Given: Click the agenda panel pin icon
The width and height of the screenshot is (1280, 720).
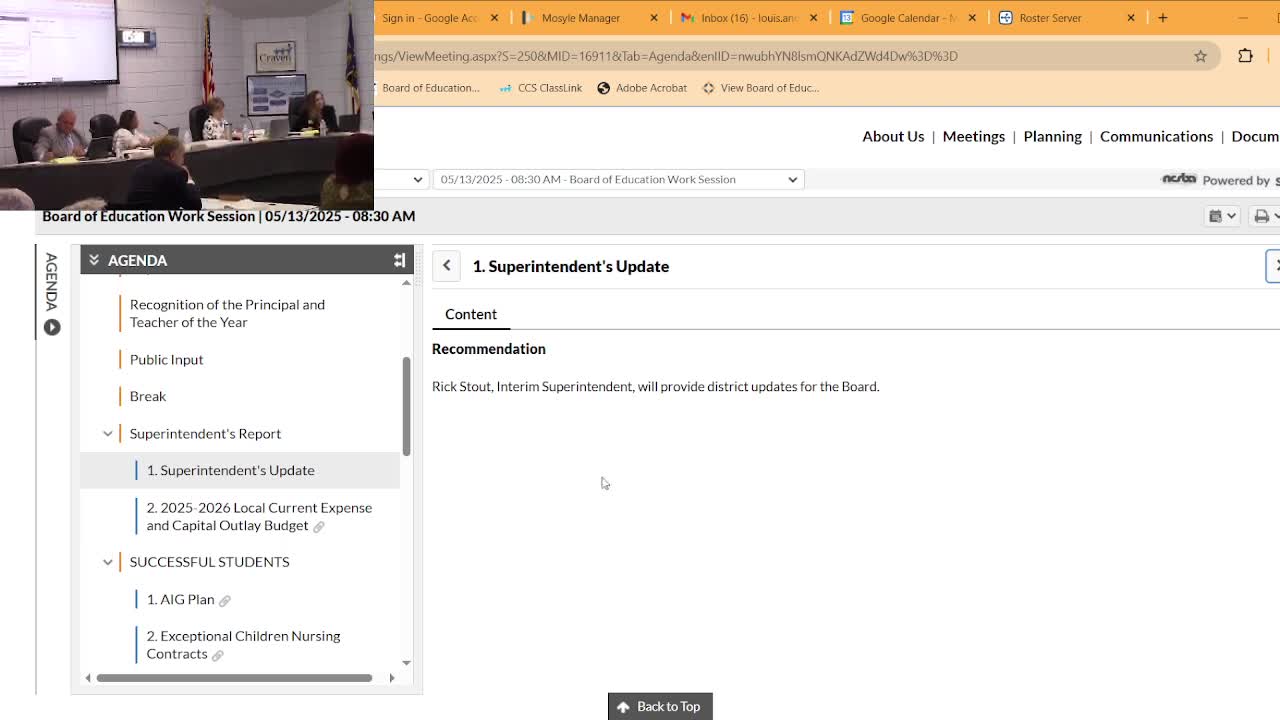Looking at the screenshot, I should (399, 260).
